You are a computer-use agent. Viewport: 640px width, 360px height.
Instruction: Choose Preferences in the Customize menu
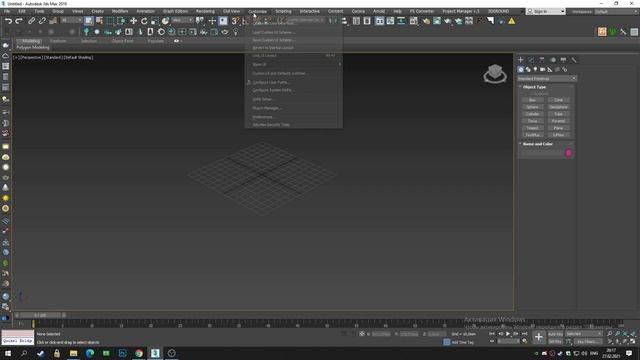[264, 117]
